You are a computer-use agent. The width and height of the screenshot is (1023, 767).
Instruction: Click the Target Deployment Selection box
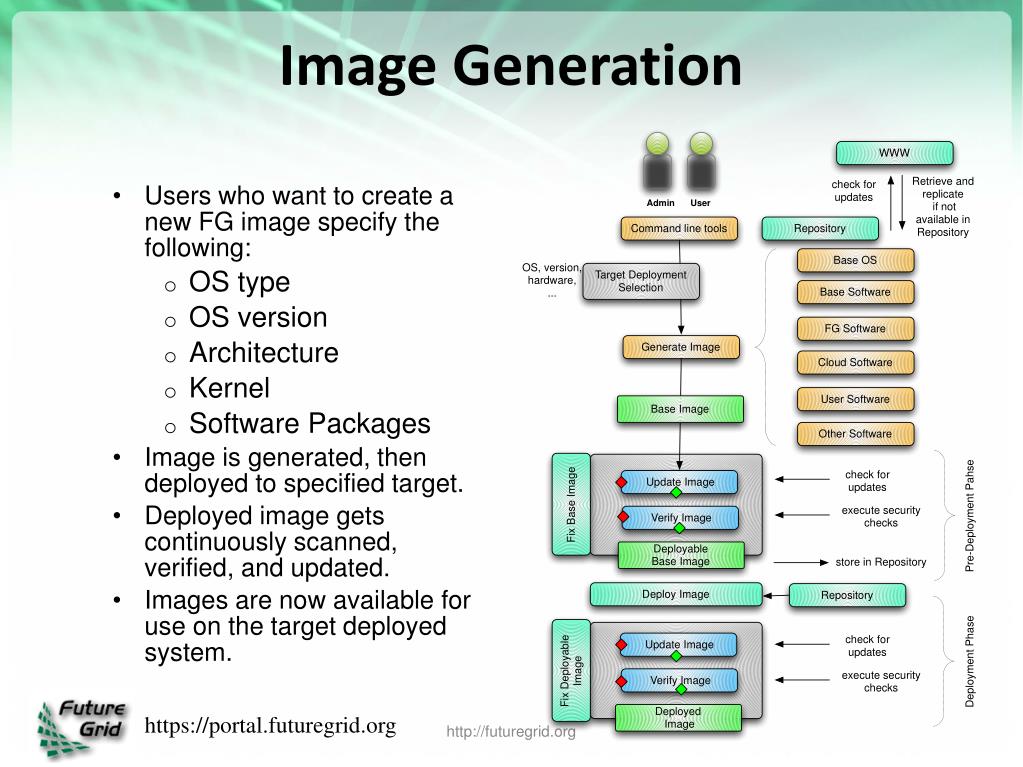(641, 282)
